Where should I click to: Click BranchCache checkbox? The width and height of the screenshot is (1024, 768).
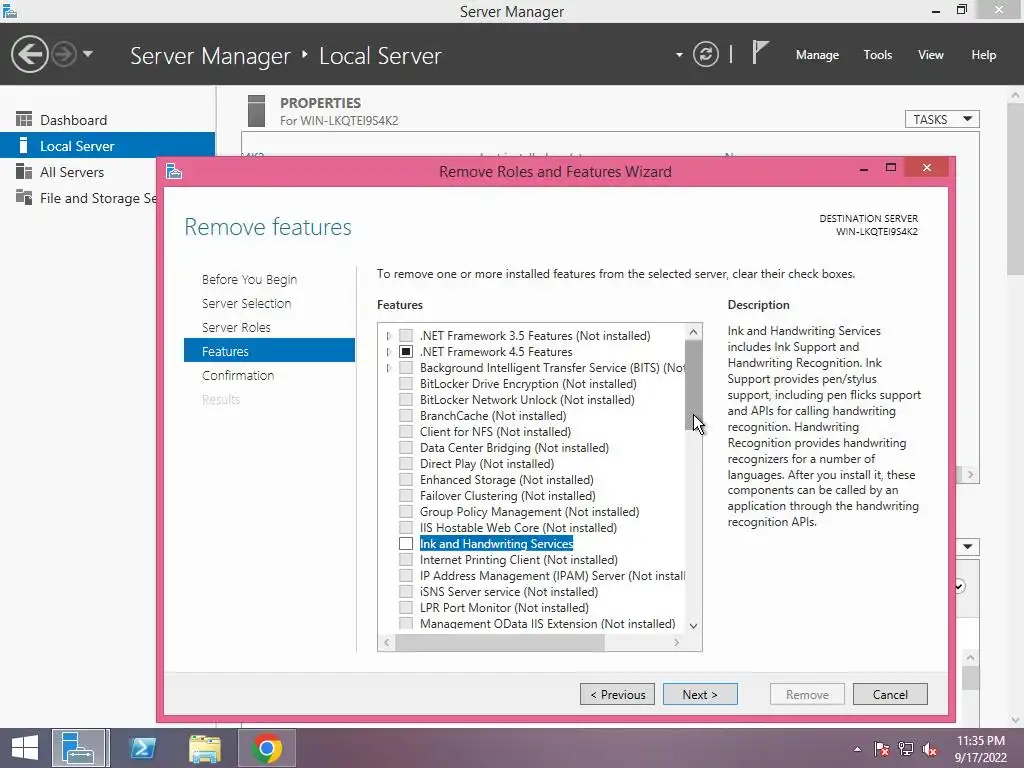pyautogui.click(x=406, y=416)
